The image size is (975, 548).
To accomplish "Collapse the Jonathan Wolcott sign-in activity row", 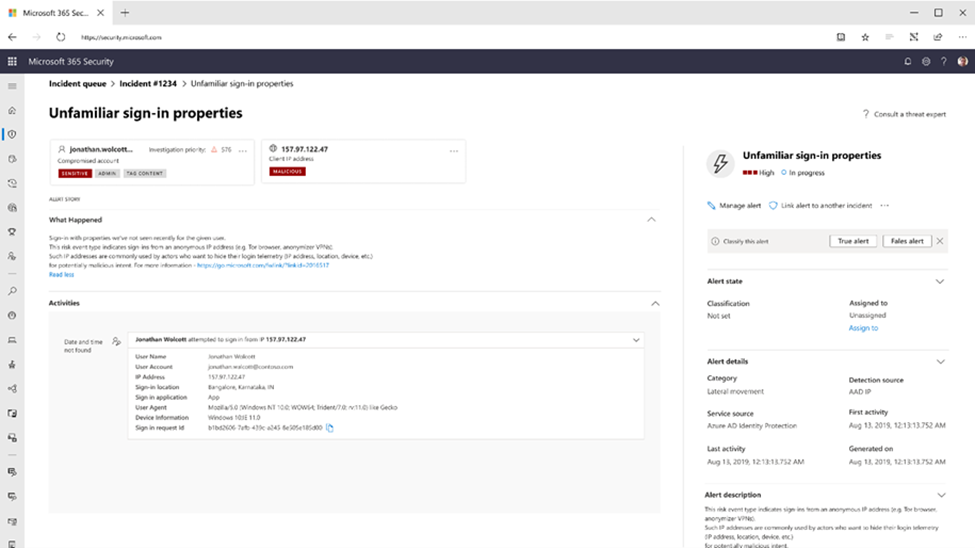I will click(636, 340).
